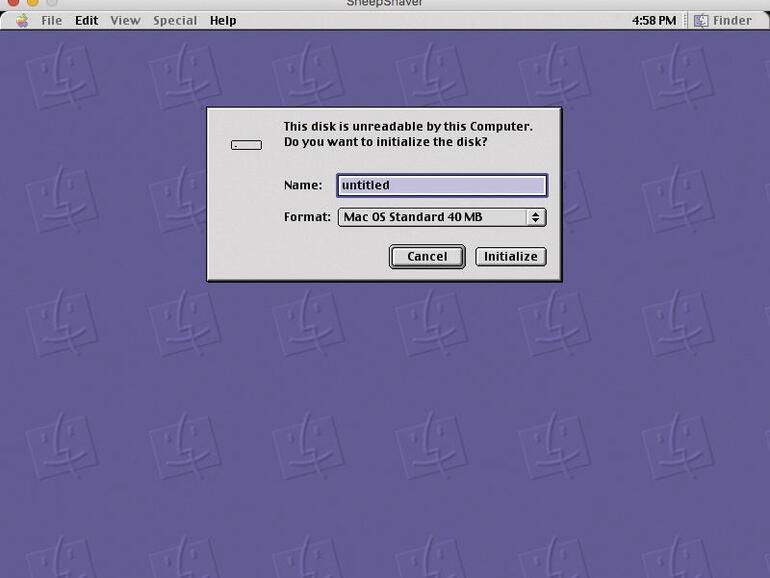
Task: Open the Format popup menu
Action: click(442, 217)
